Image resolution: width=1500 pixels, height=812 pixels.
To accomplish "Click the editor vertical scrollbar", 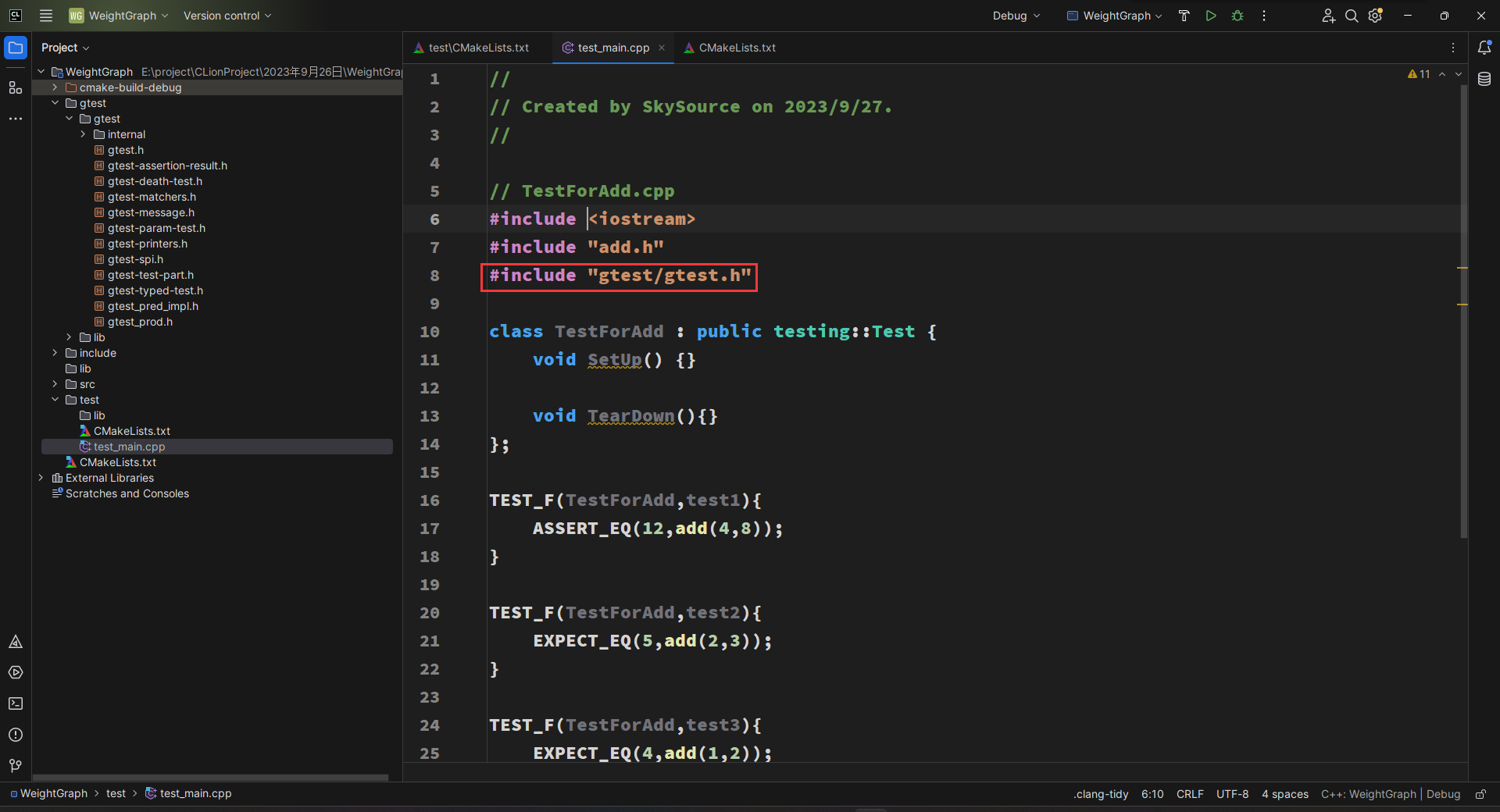I will (x=1463, y=312).
